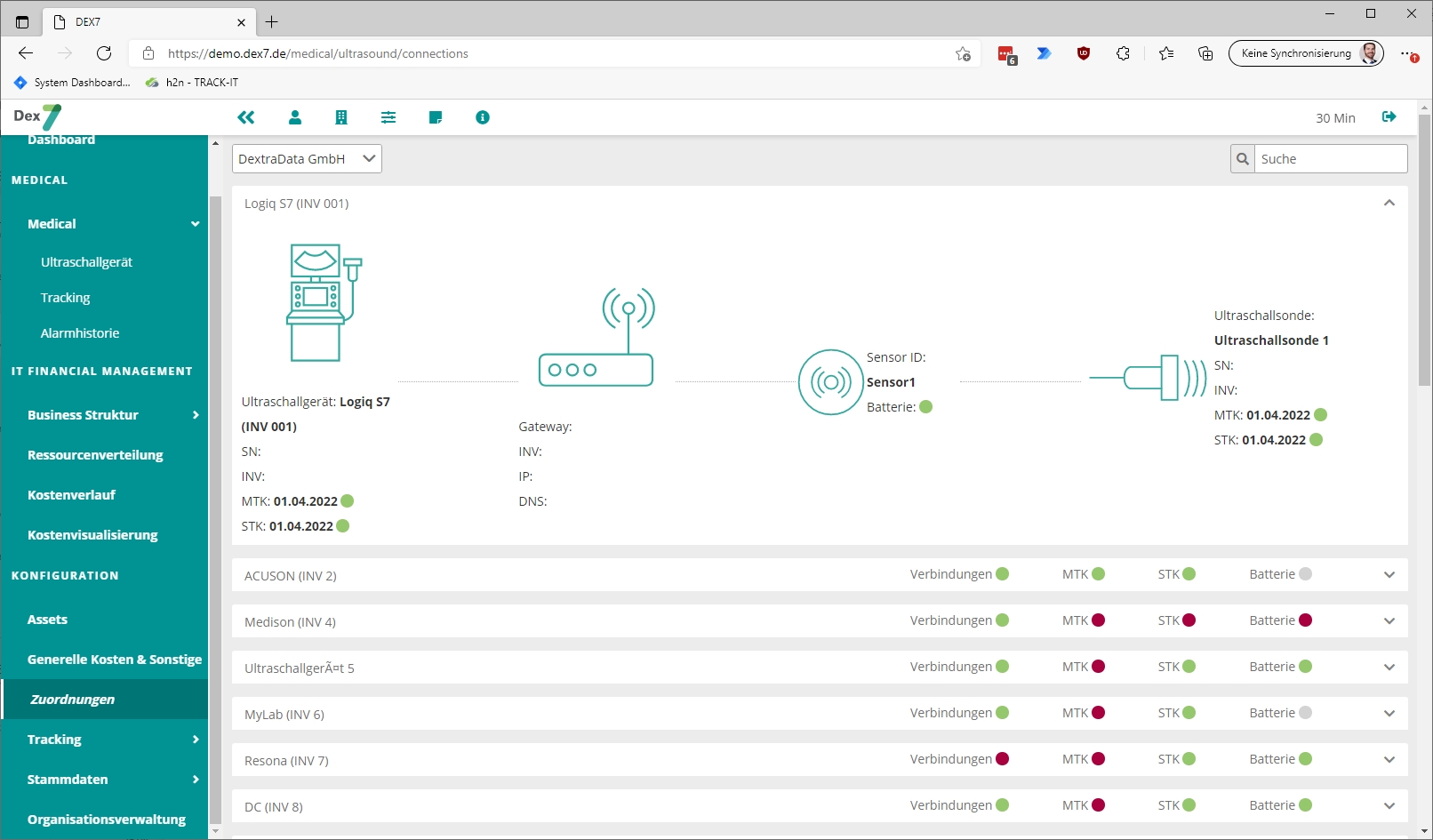Open System Dashboard bookmark
Screen dimensions: 1433x840
[x=72, y=83]
